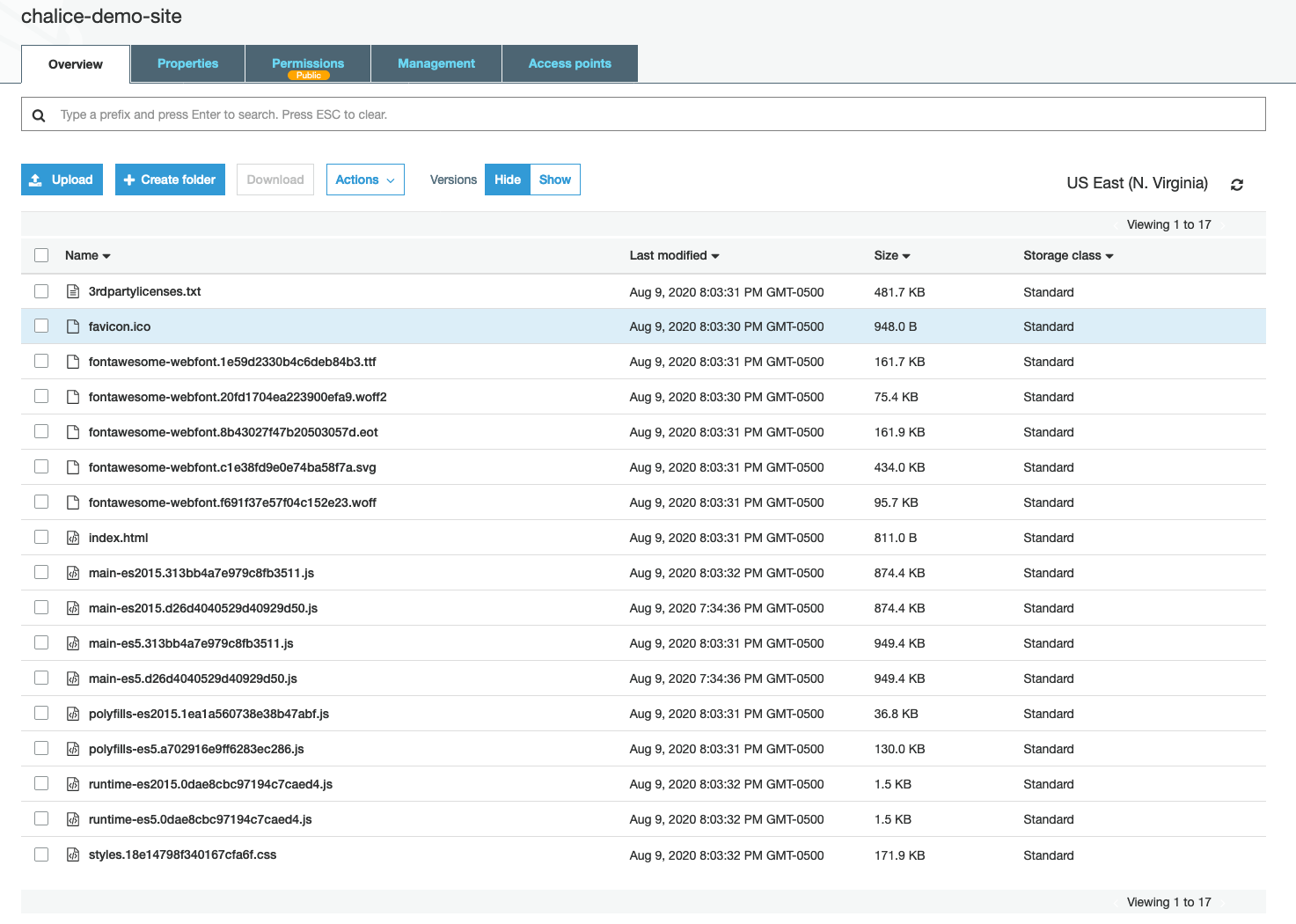Open runtime-es2015.0dae8cbc97194c7caed4.js link
The image size is (1296, 924).
210,784
